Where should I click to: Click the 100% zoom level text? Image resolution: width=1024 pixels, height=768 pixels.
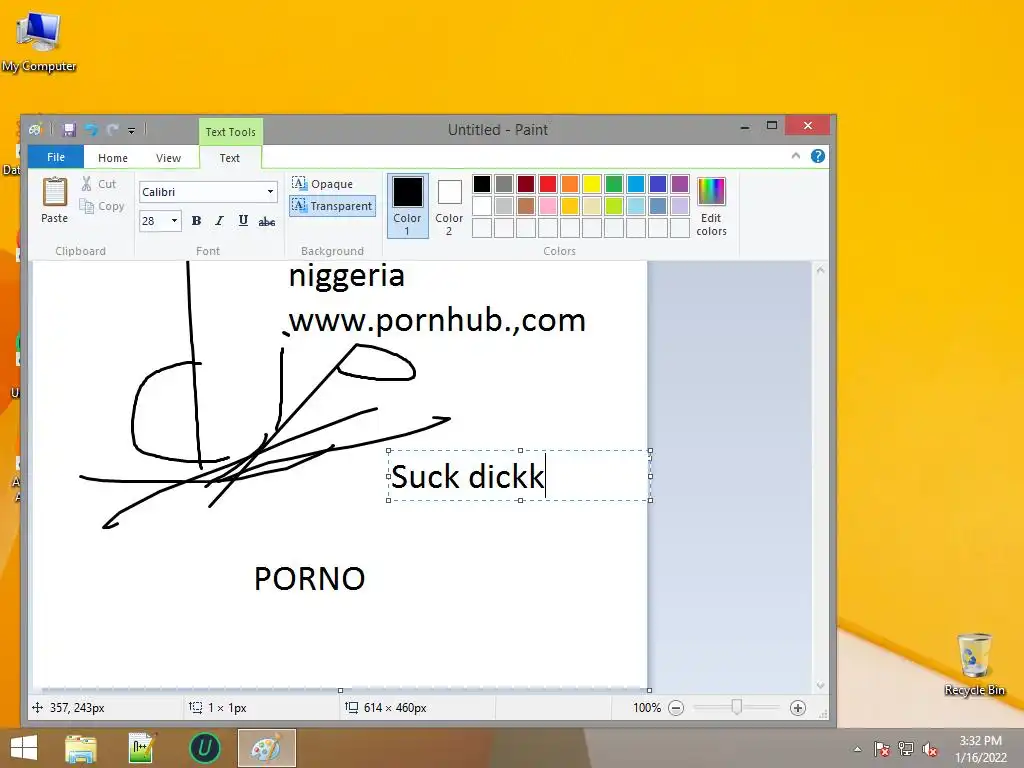647,708
